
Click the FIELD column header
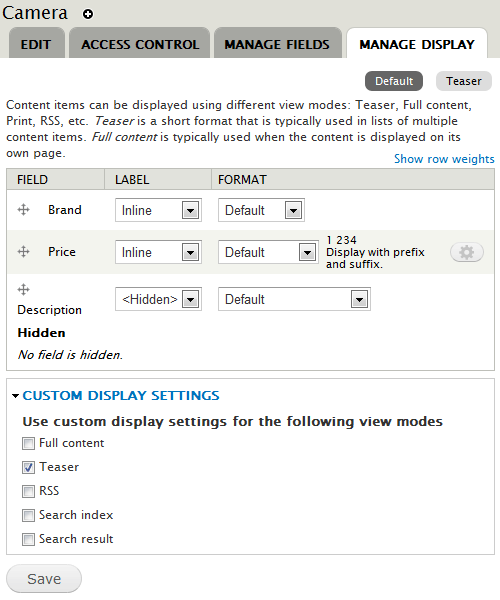(x=33, y=179)
